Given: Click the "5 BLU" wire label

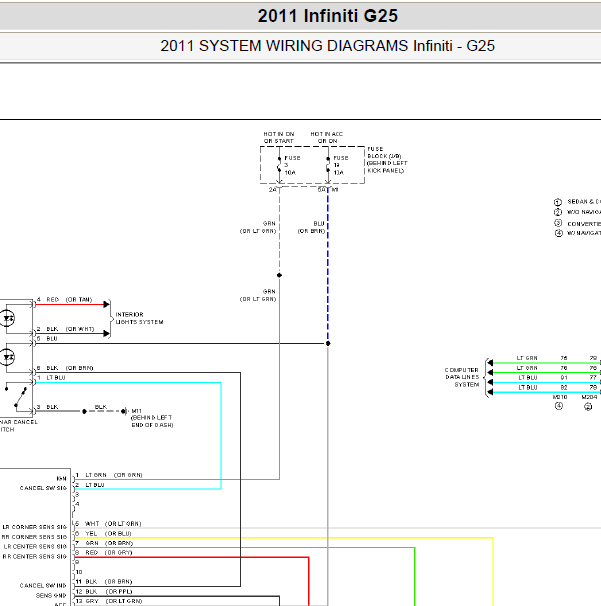Looking at the screenshot, I should tap(47, 339).
